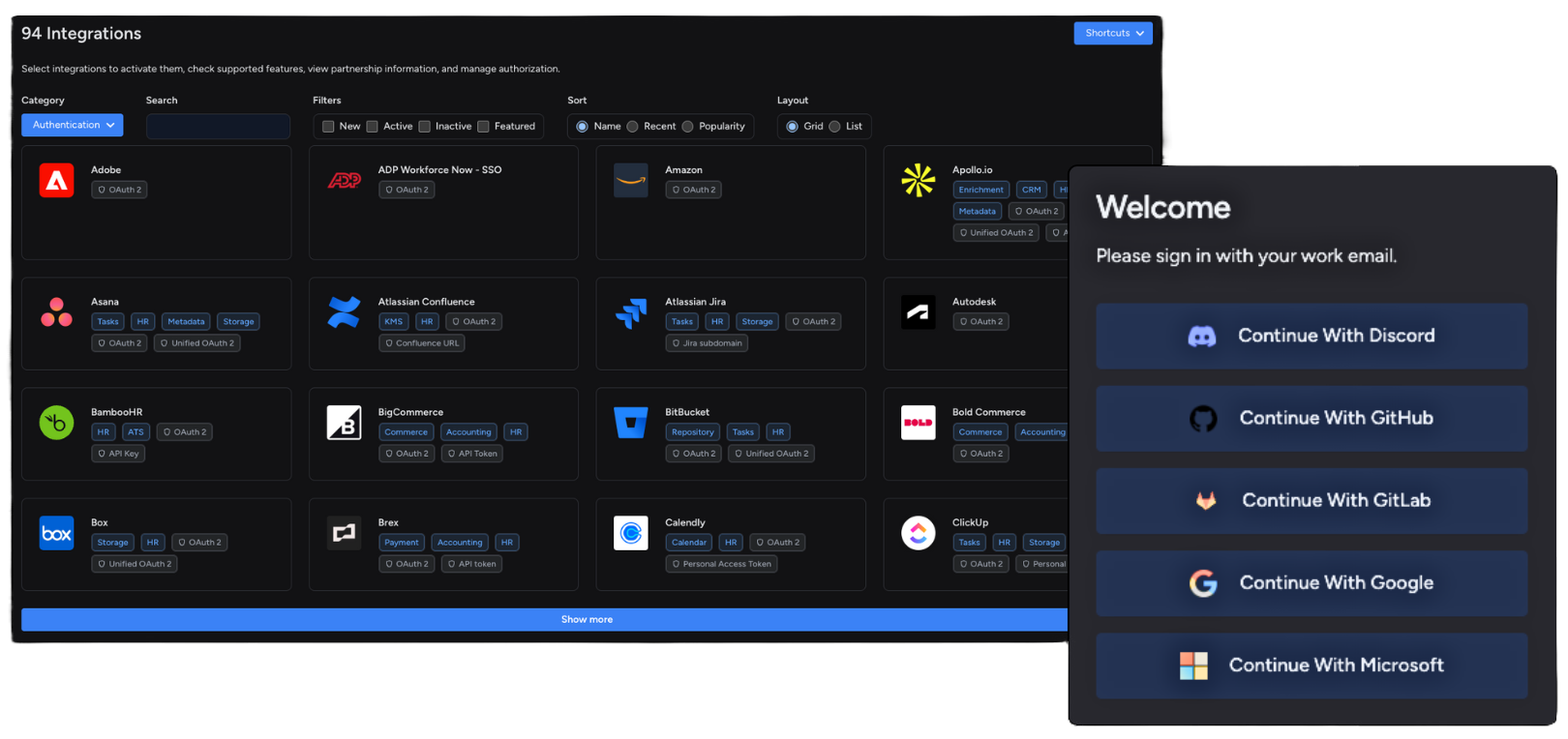1568x739 pixels.
Task: Click the Accounting tag on Bold Commerce
Action: 1041,432
